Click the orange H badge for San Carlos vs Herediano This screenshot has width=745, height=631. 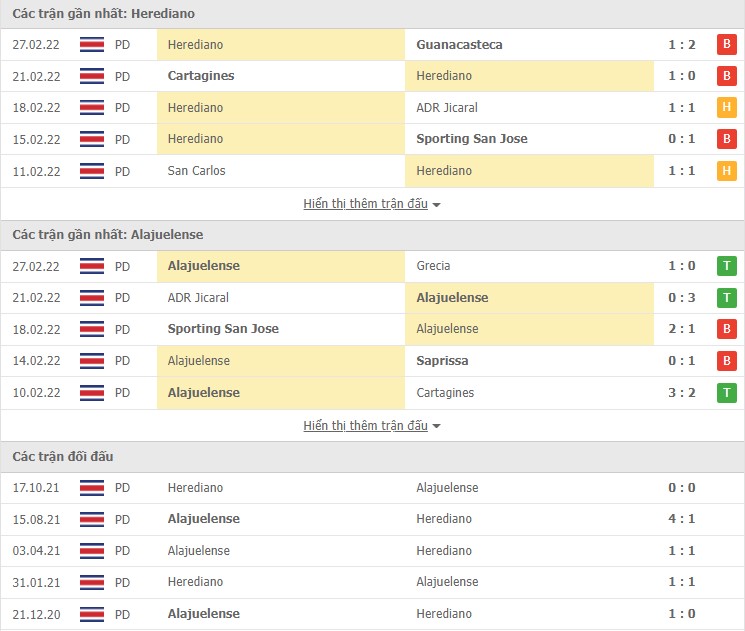[x=726, y=171]
